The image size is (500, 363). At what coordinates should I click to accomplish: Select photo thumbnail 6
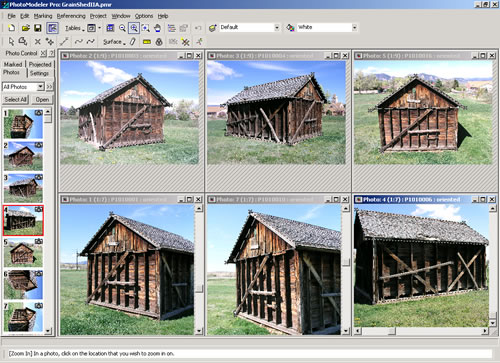click(x=23, y=285)
